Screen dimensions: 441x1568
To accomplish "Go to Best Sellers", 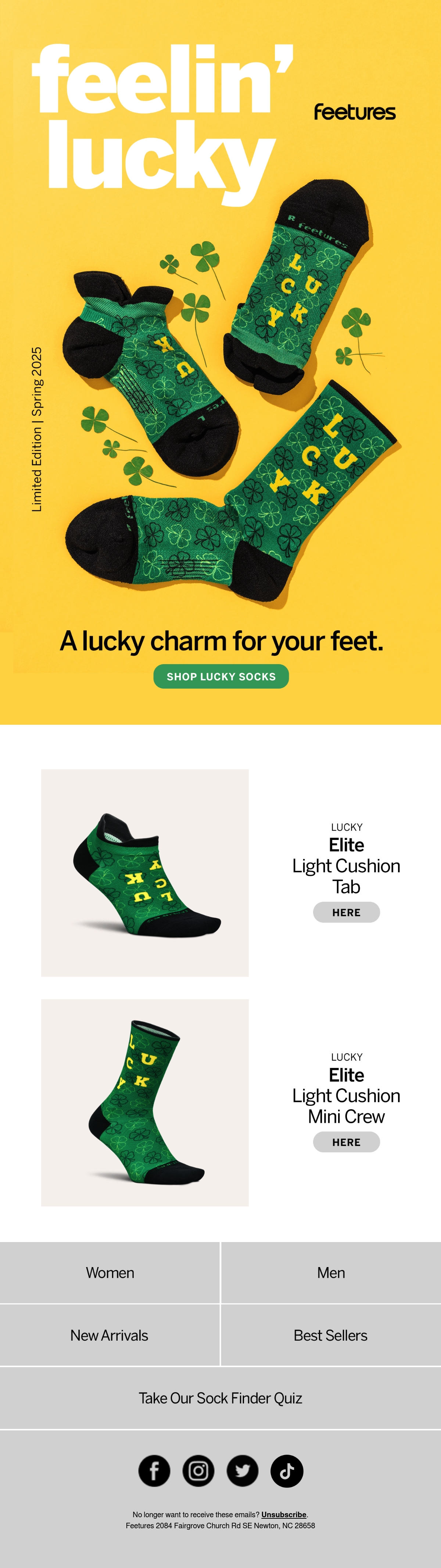I will [331, 1335].
